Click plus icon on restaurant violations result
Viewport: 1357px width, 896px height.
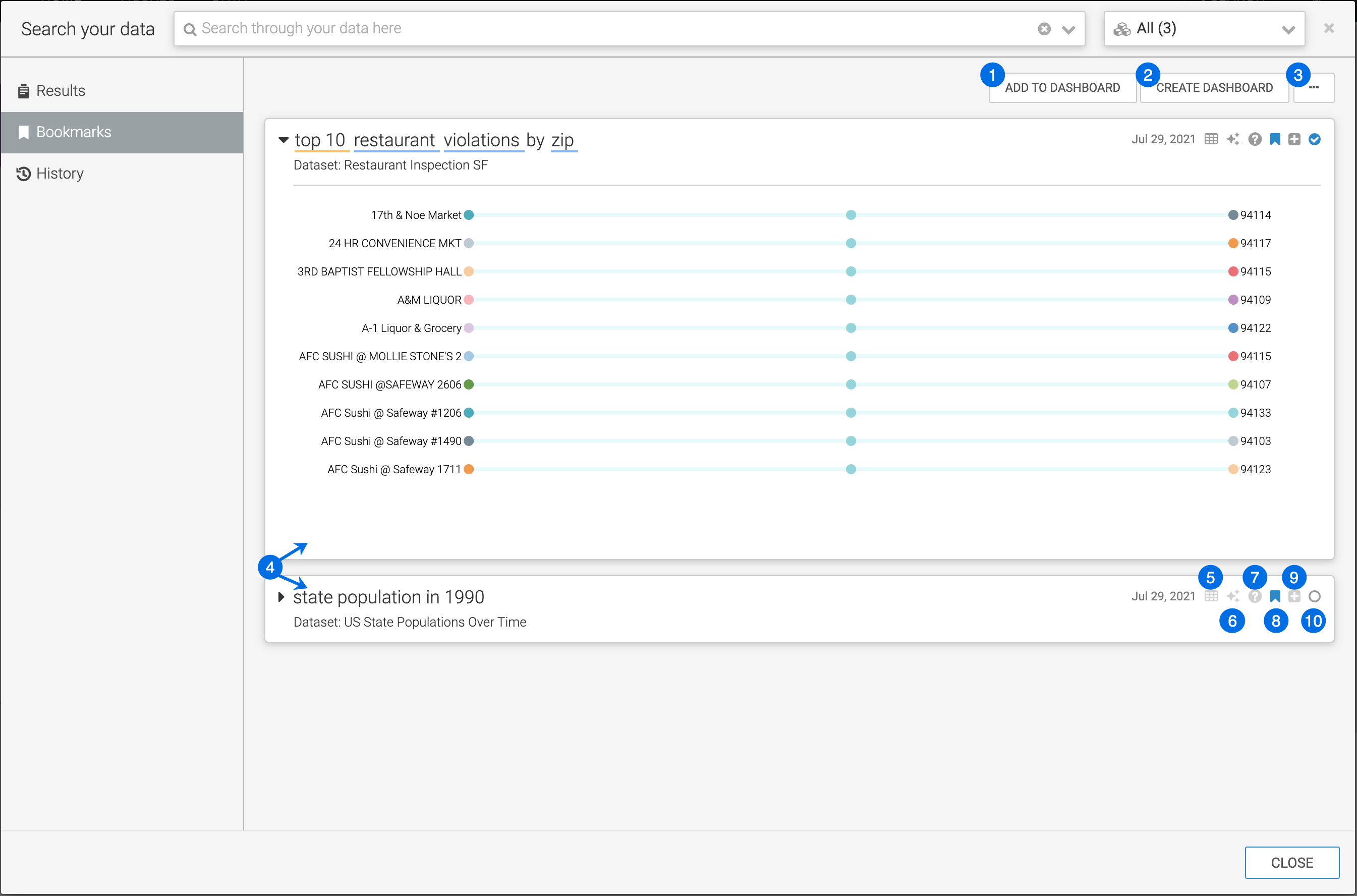pyautogui.click(x=1294, y=139)
